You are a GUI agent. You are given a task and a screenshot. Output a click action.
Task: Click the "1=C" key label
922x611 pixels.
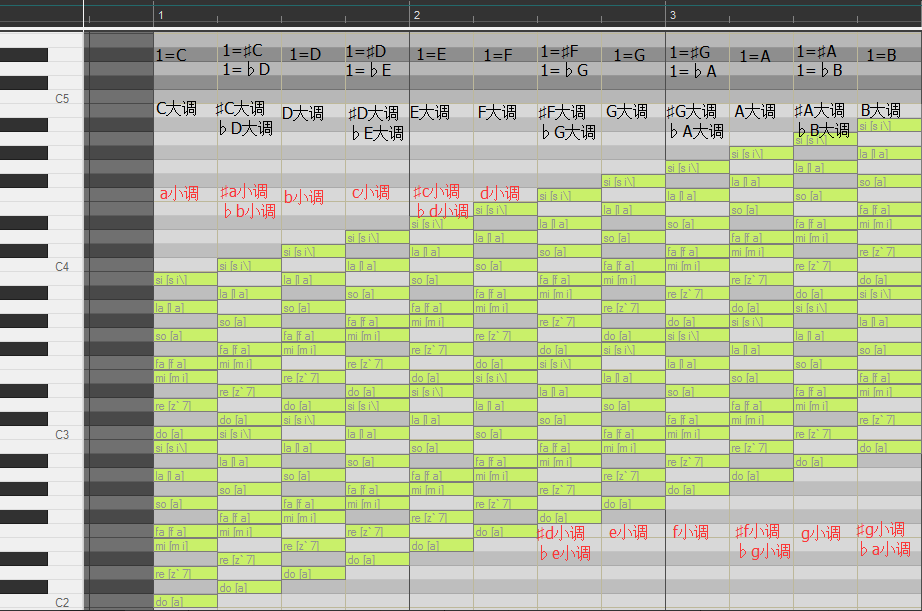pyautogui.click(x=171, y=55)
